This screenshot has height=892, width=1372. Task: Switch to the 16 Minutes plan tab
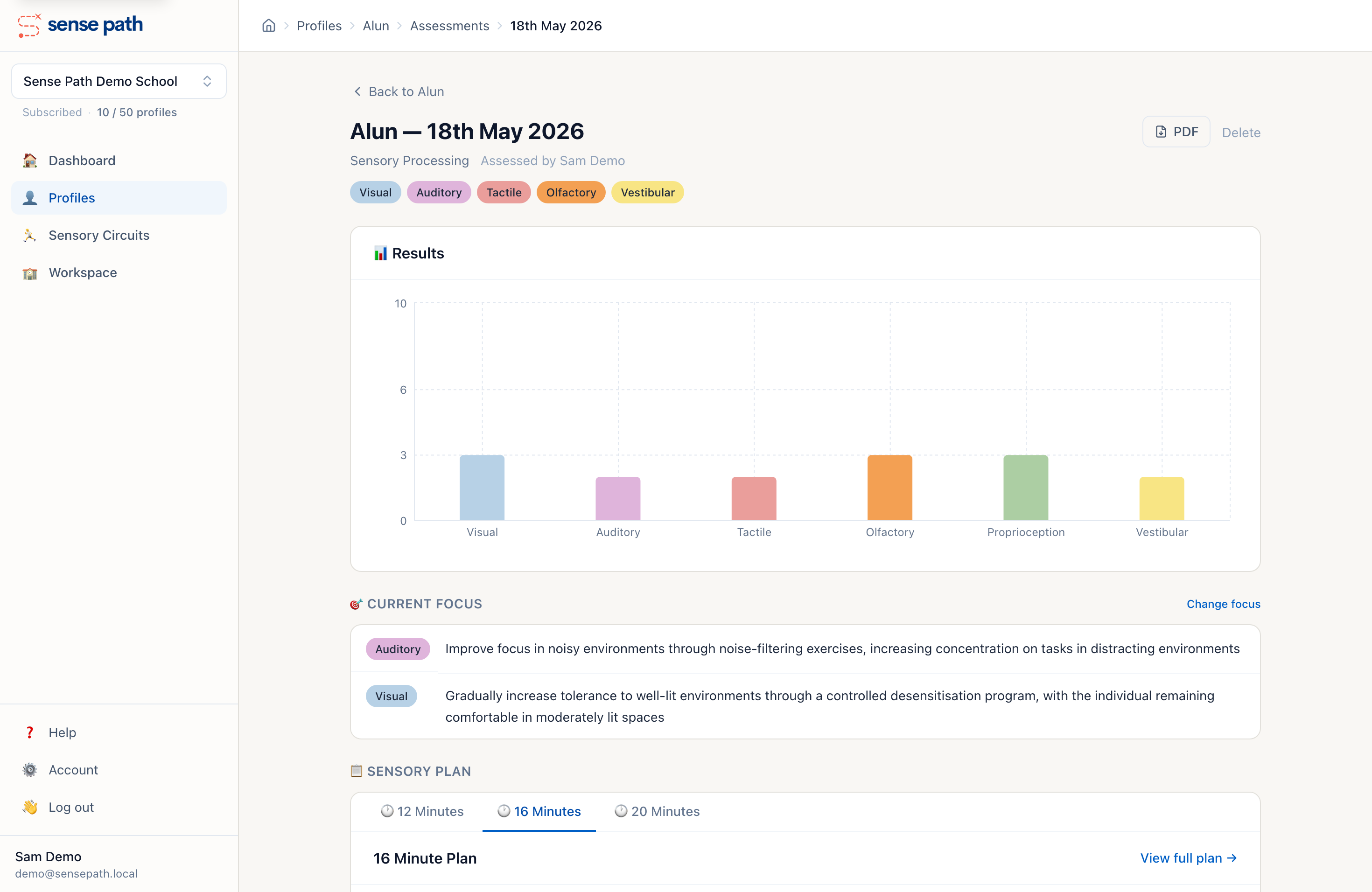tap(539, 811)
